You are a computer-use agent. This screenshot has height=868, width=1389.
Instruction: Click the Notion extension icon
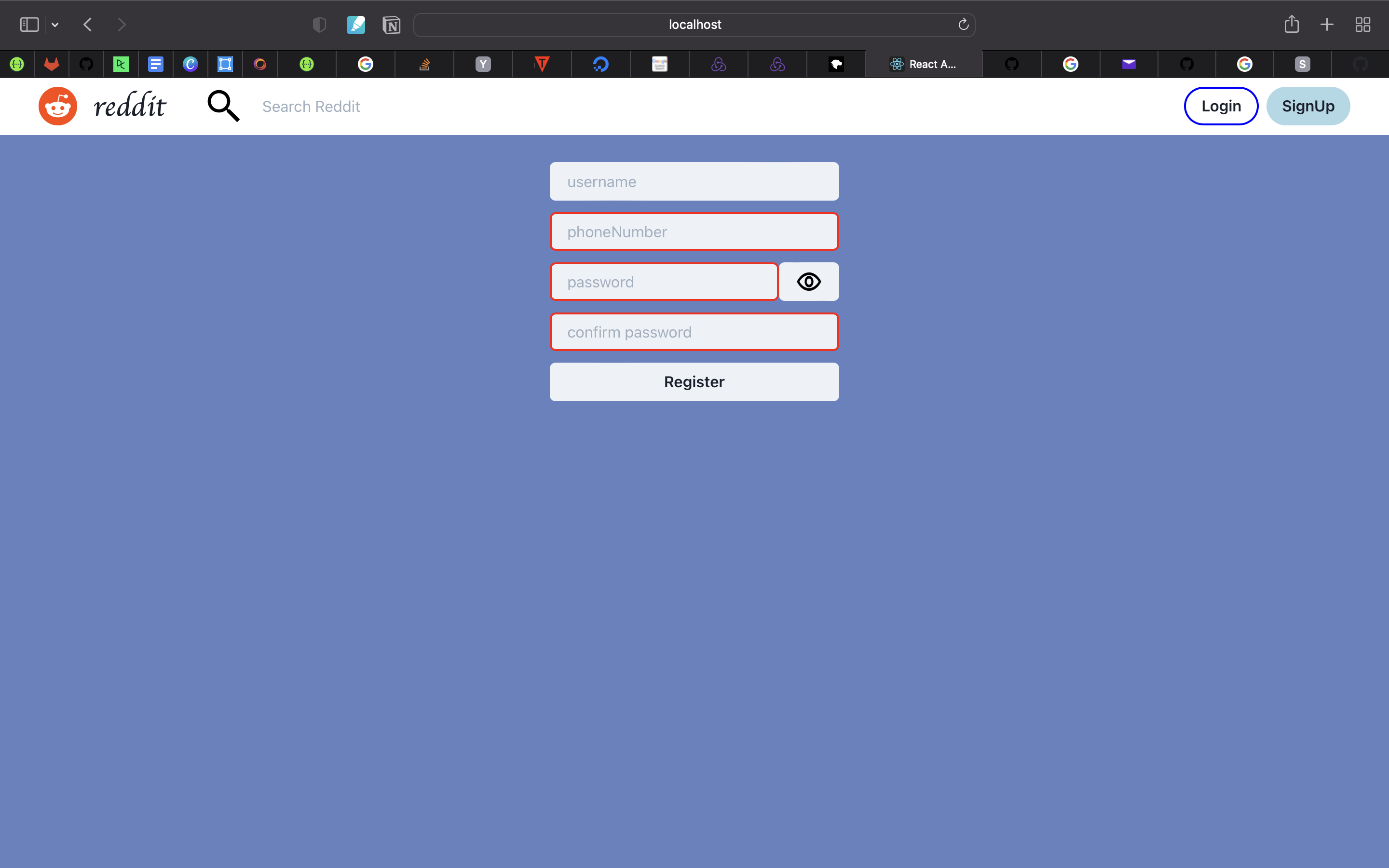pyautogui.click(x=392, y=25)
